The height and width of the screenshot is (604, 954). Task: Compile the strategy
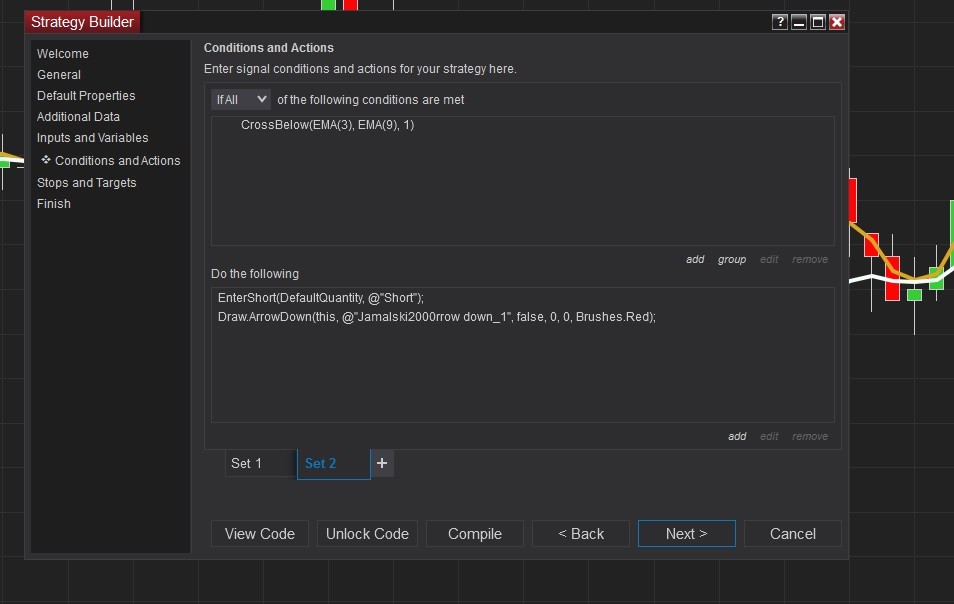tap(475, 534)
